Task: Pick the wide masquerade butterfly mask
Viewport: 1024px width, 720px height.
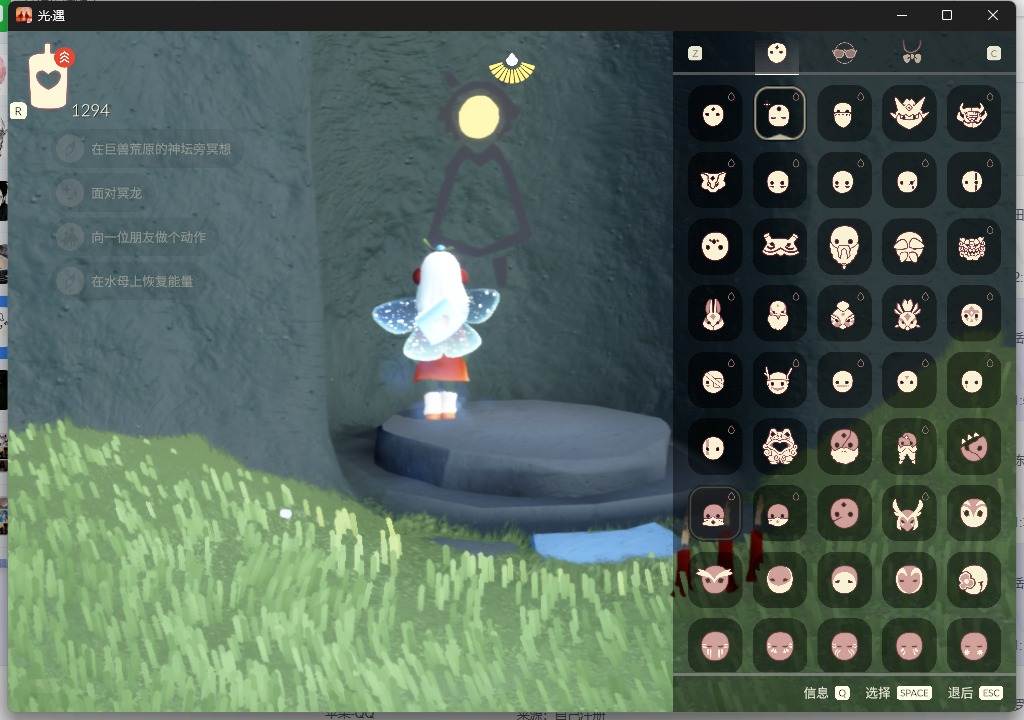Action: (779, 246)
